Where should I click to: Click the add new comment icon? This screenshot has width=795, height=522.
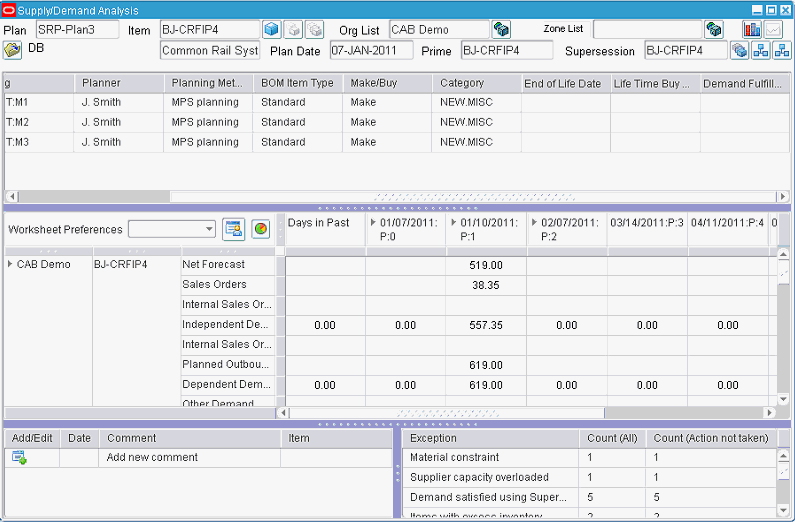(x=19, y=458)
